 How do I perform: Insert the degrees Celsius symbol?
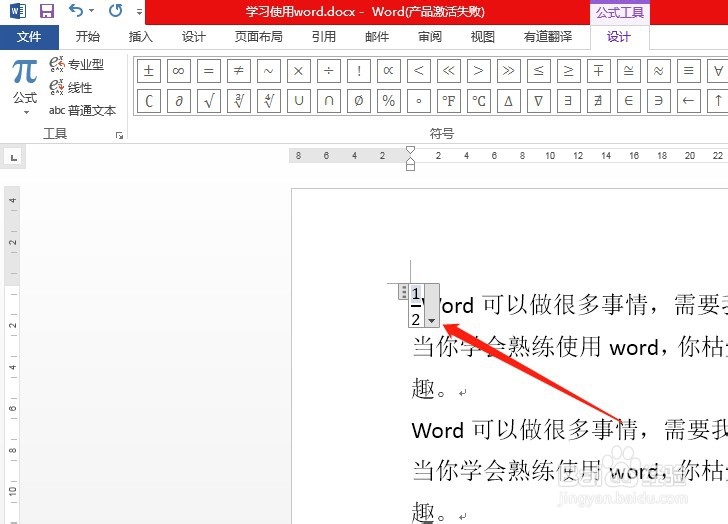[479, 101]
